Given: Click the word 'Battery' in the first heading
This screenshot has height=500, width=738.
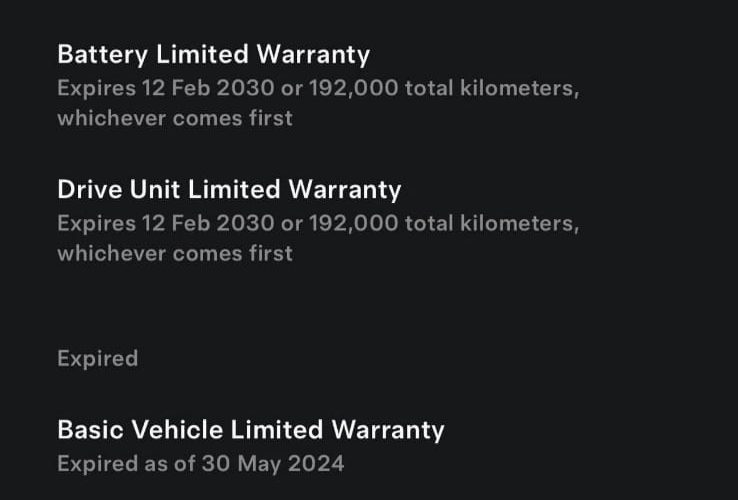Looking at the screenshot, I should click(99, 54).
